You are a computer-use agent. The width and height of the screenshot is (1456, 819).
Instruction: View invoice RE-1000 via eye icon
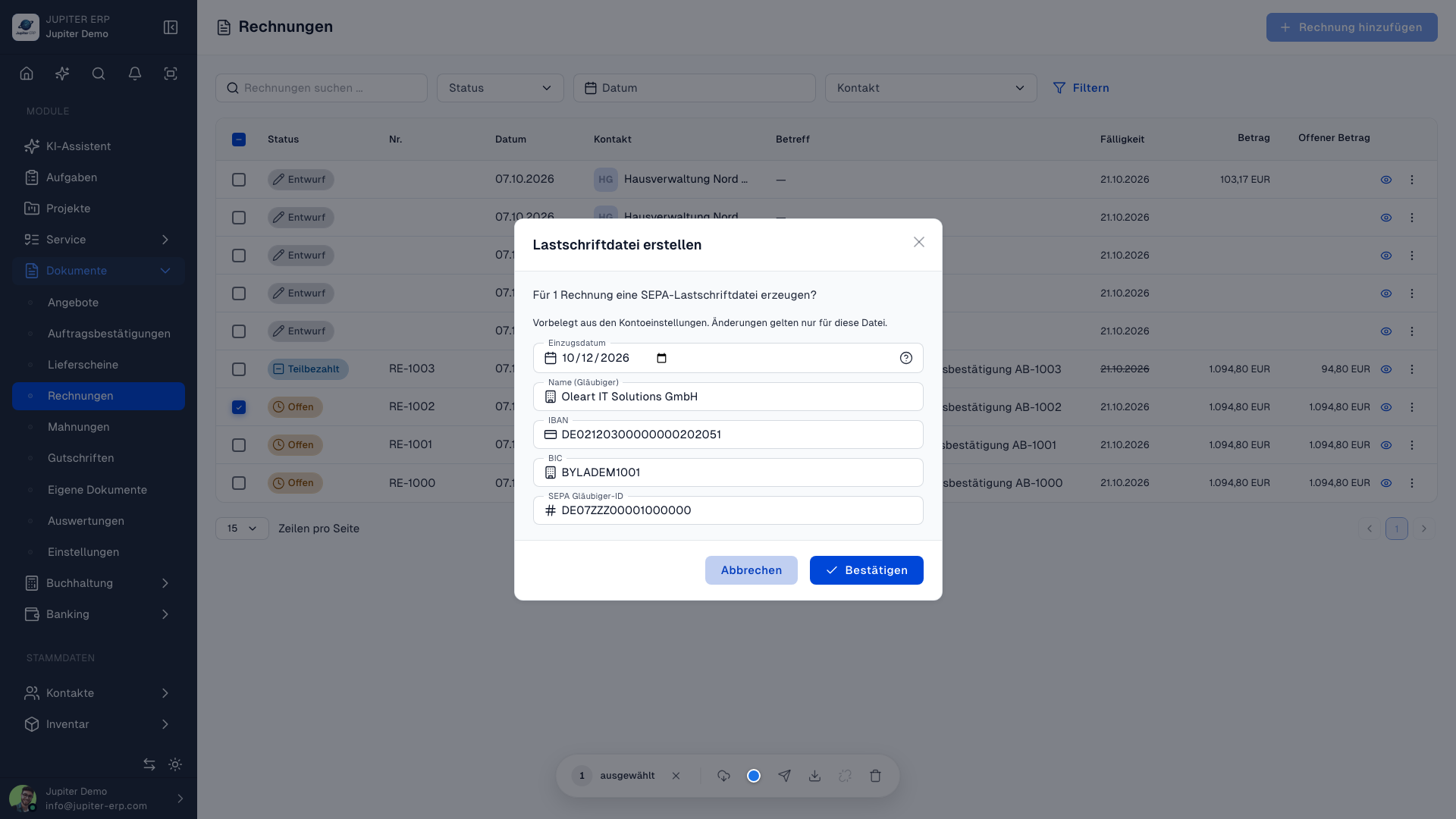(1386, 483)
